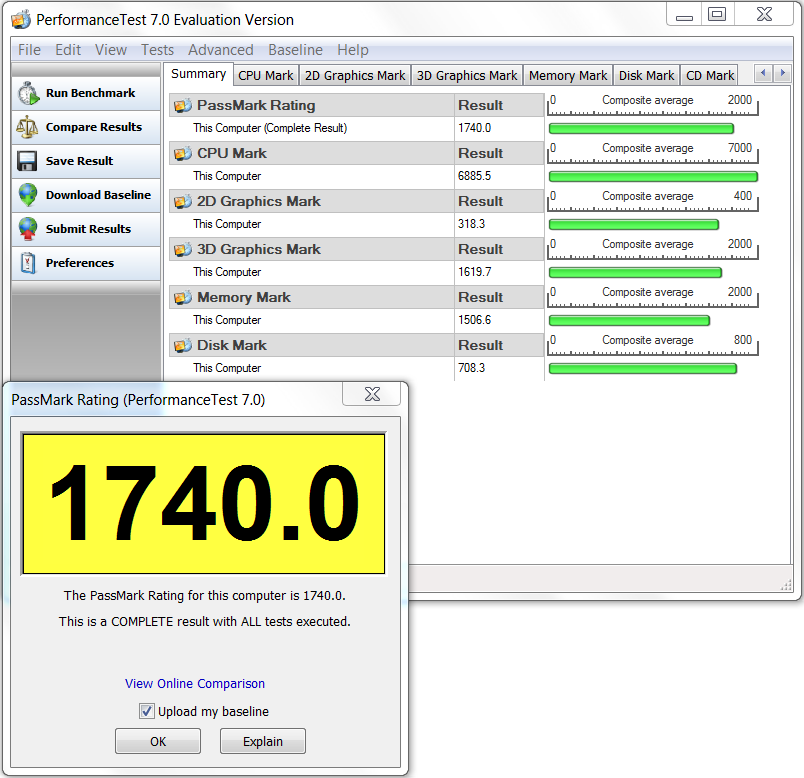Click the Compare Results button label
This screenshot has width=804, height=778.
(94, 127)
